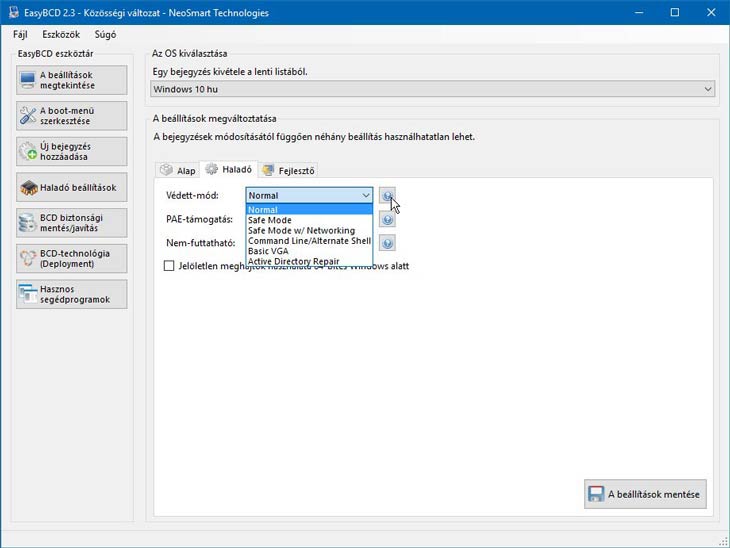Open A beállítások megtekintése in sidebar
This screenshot has height=548, width=730.
point(72,80)
